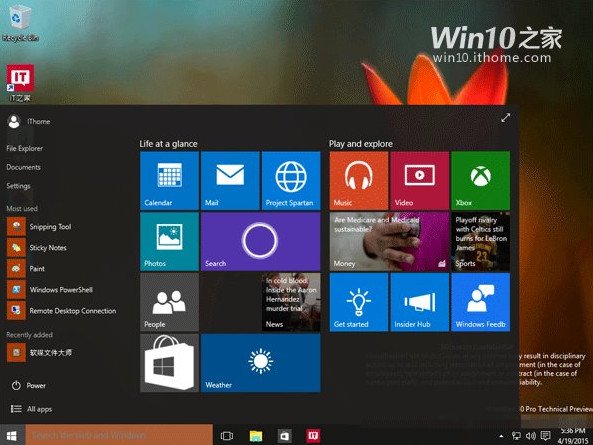Open the Sports live tile
The height and width of the screenshot is (445, 593).
481,242
